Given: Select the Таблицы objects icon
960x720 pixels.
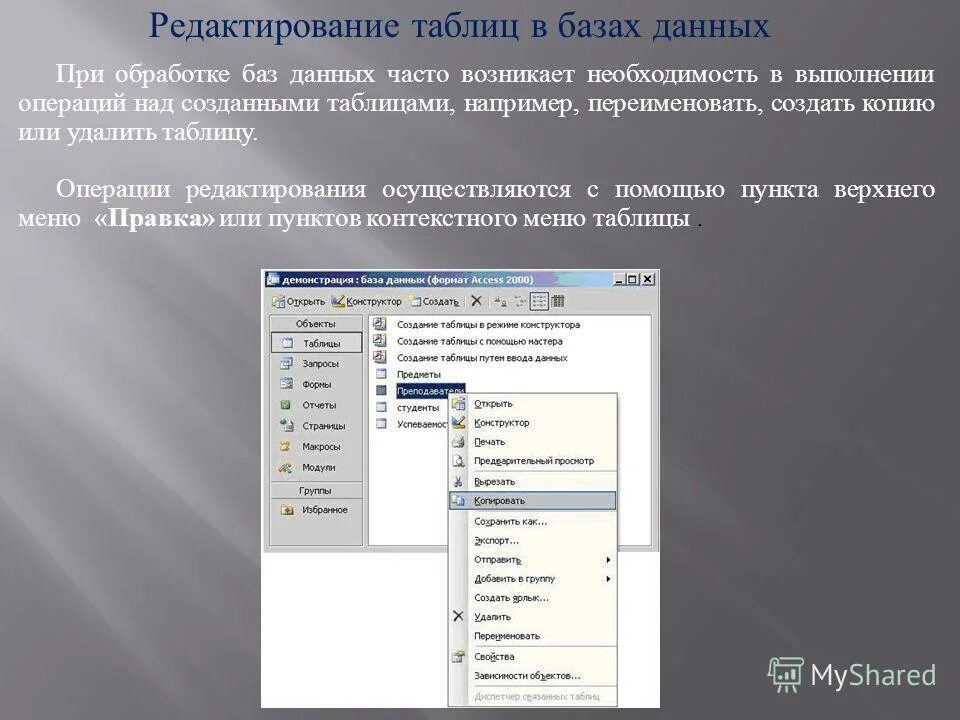Looking at the screenshot, I should tap(287, 343).
